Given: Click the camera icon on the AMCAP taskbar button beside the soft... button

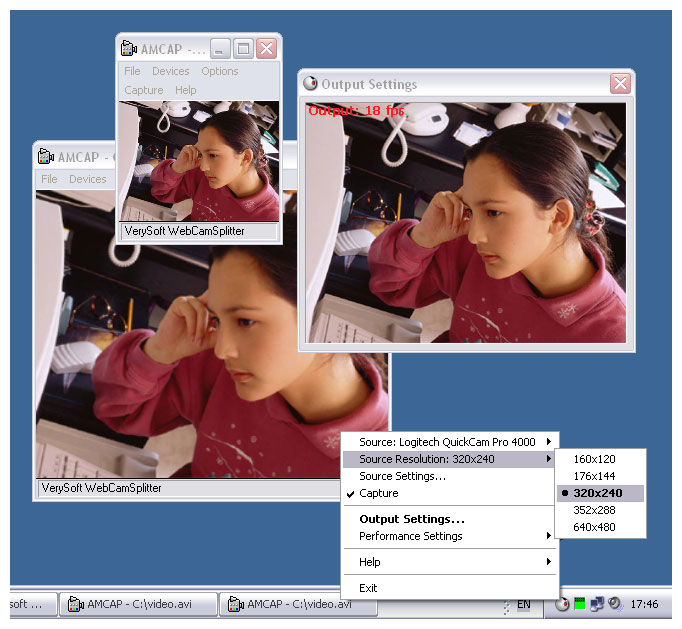Looking at the screenshot, I should click(76, 604).
